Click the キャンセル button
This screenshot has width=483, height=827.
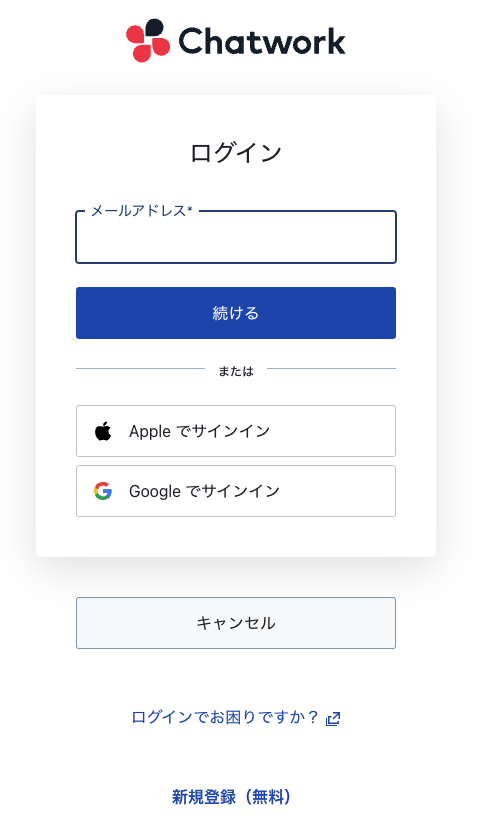tap(236, 623)
